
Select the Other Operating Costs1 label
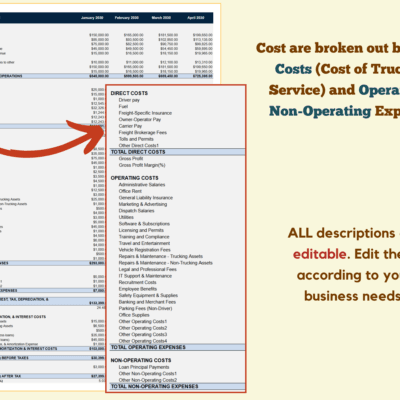[x=143, y=321]
